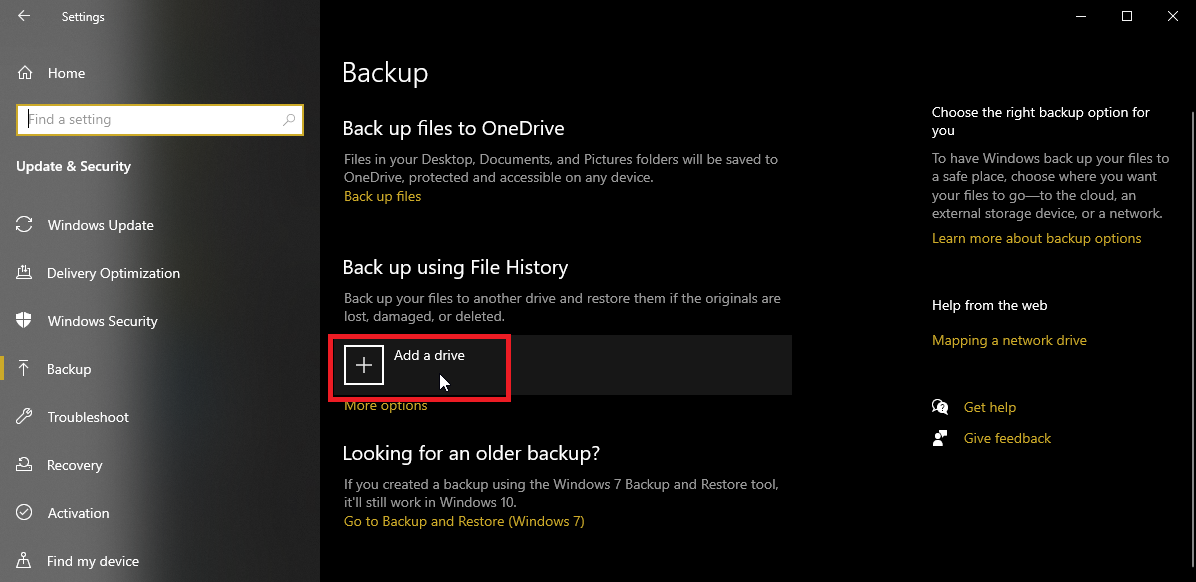Image resolution: width=1196 pixels, height=582 pixels.
Task: Click the Recovery icon in sidebar
Action: (x=25, y=465)
